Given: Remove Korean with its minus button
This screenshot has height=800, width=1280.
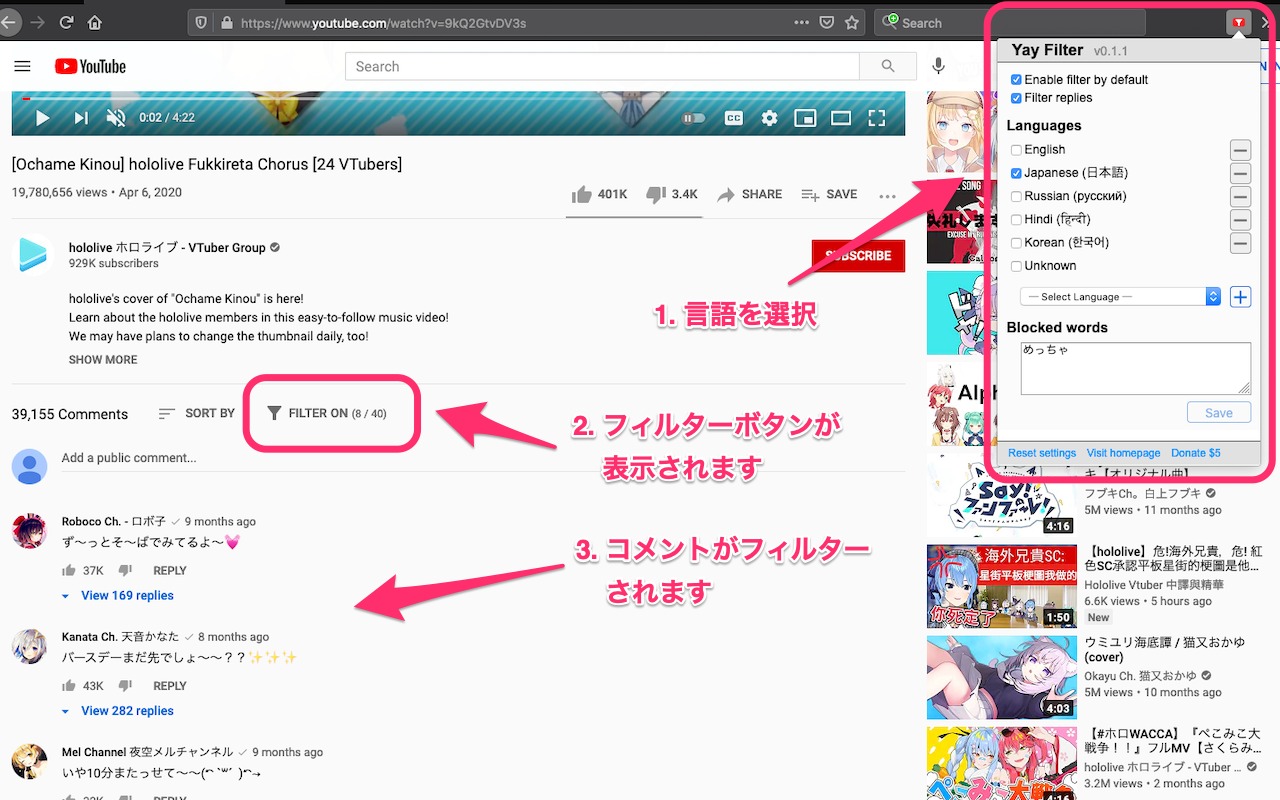Looking at the screenshot, I should click(1240, 243).
